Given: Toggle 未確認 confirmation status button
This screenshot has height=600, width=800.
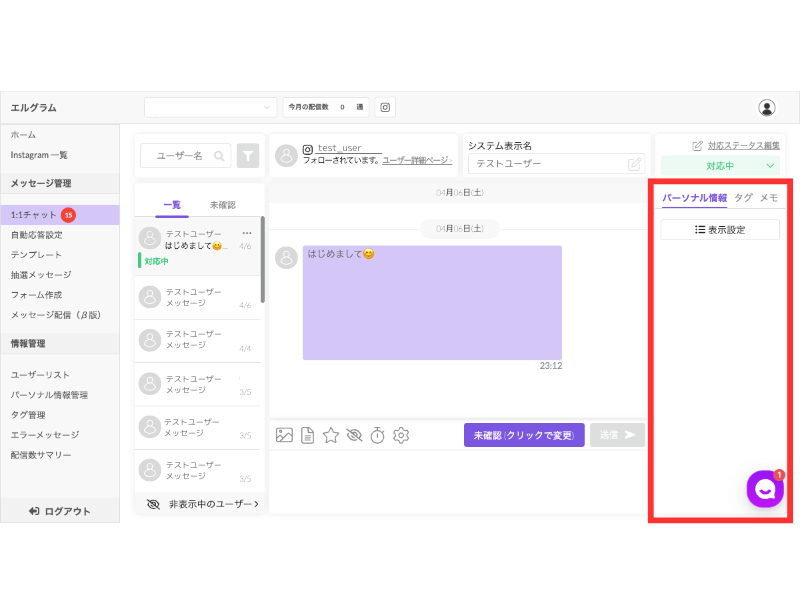Looking at the screenshot, I should tap(524, 435).
